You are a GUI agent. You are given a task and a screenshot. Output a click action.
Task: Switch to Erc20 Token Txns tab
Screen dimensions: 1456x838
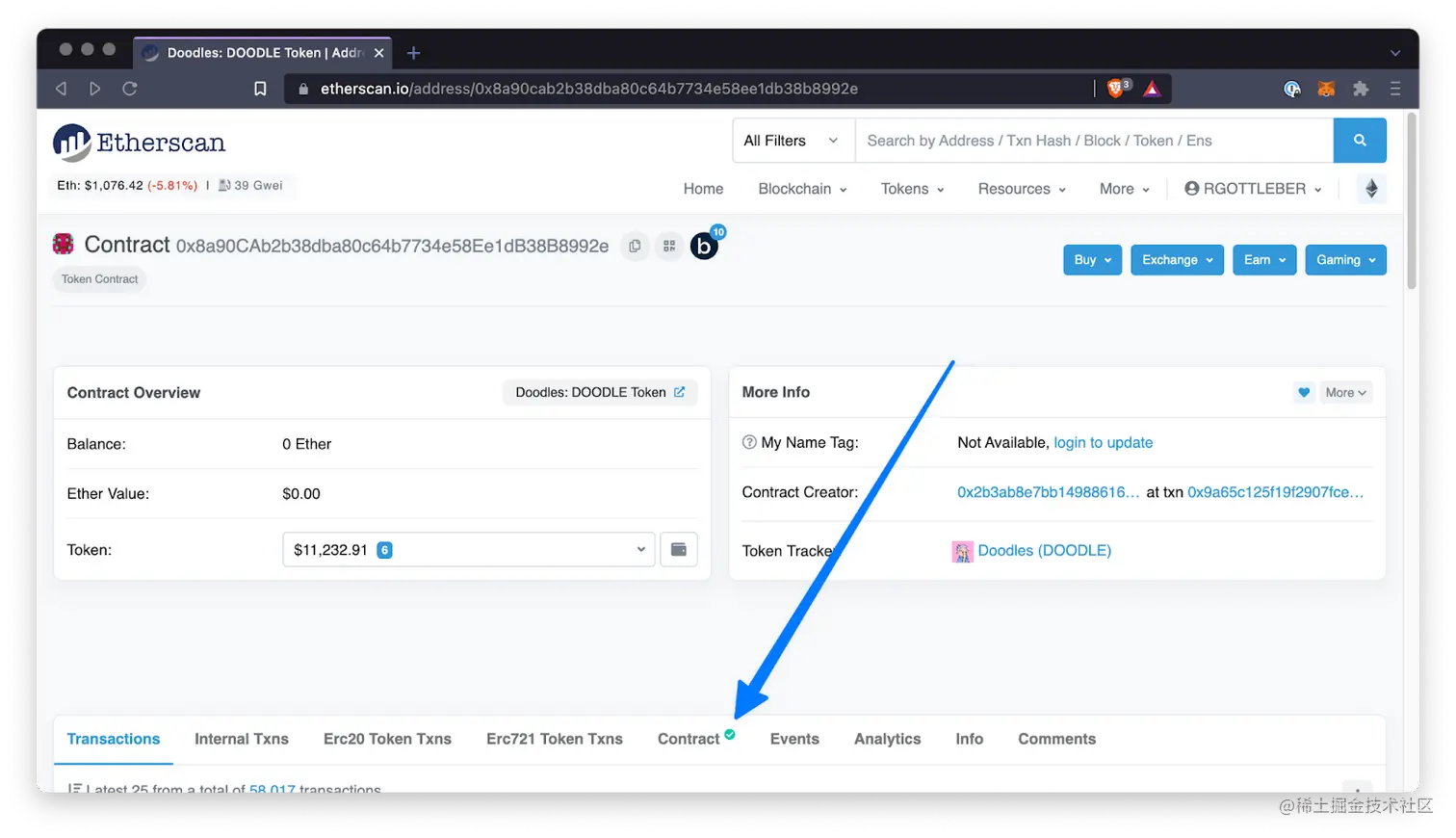point(387,739)
